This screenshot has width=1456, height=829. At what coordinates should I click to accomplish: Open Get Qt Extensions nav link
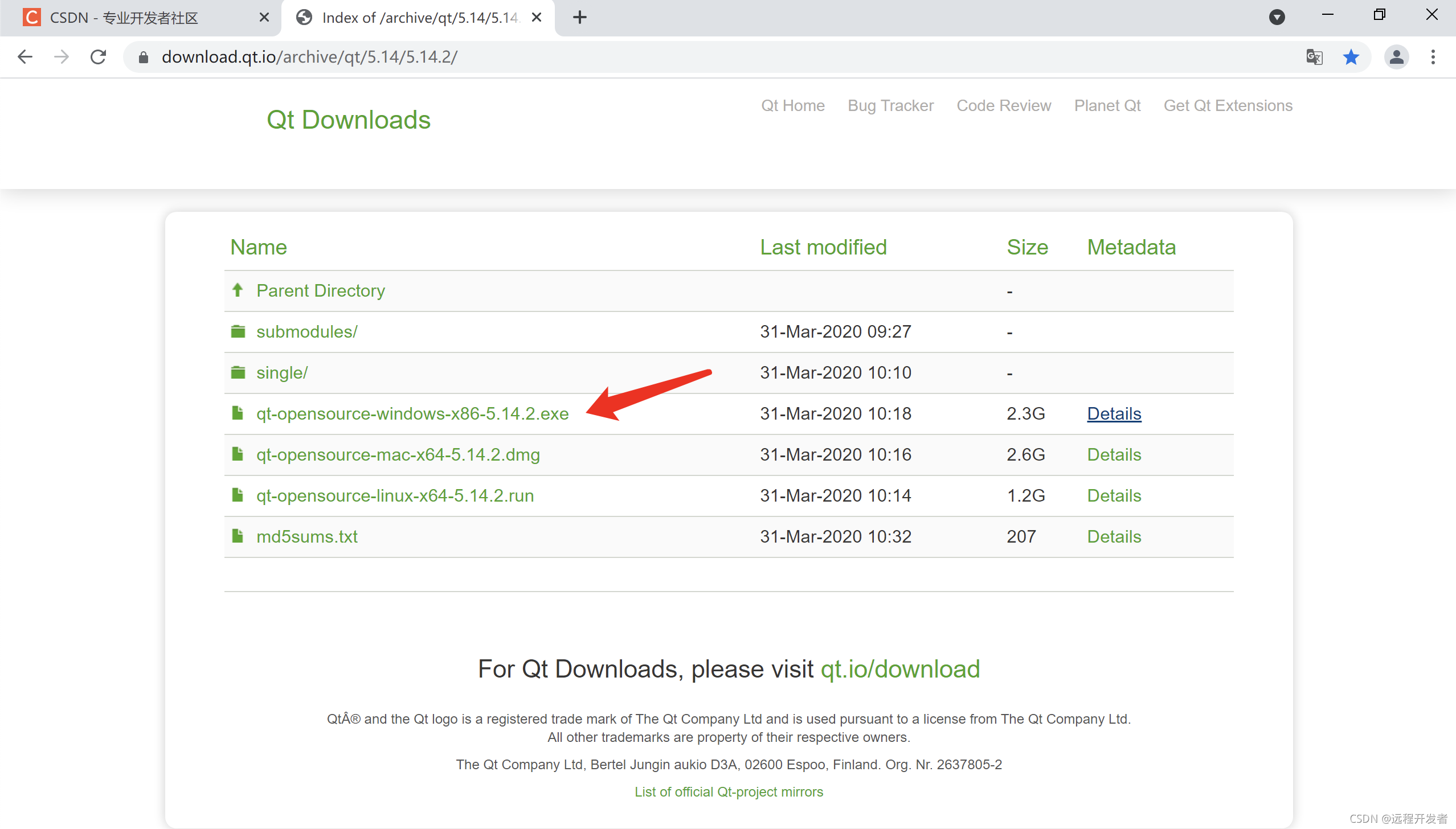(x=1228, y=106)
